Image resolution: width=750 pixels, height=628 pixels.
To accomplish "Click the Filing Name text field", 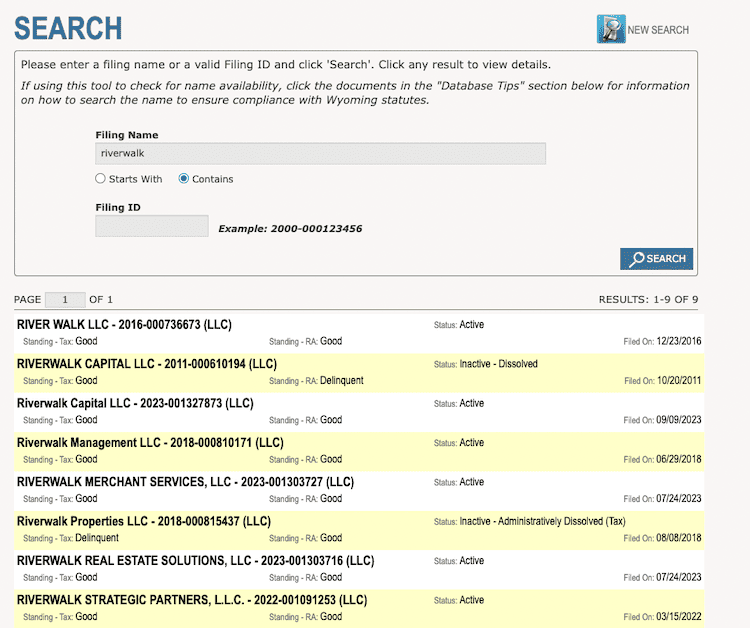I will click(320, 154).
